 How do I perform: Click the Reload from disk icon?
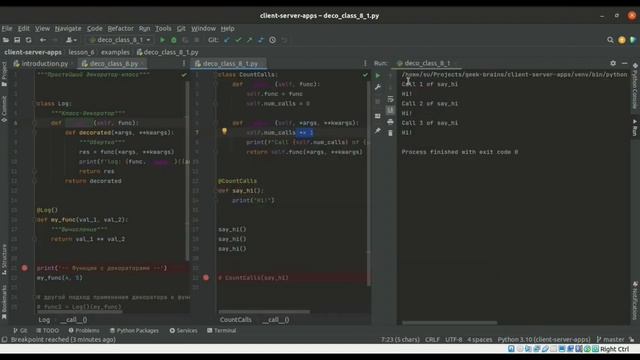point(28,40)
